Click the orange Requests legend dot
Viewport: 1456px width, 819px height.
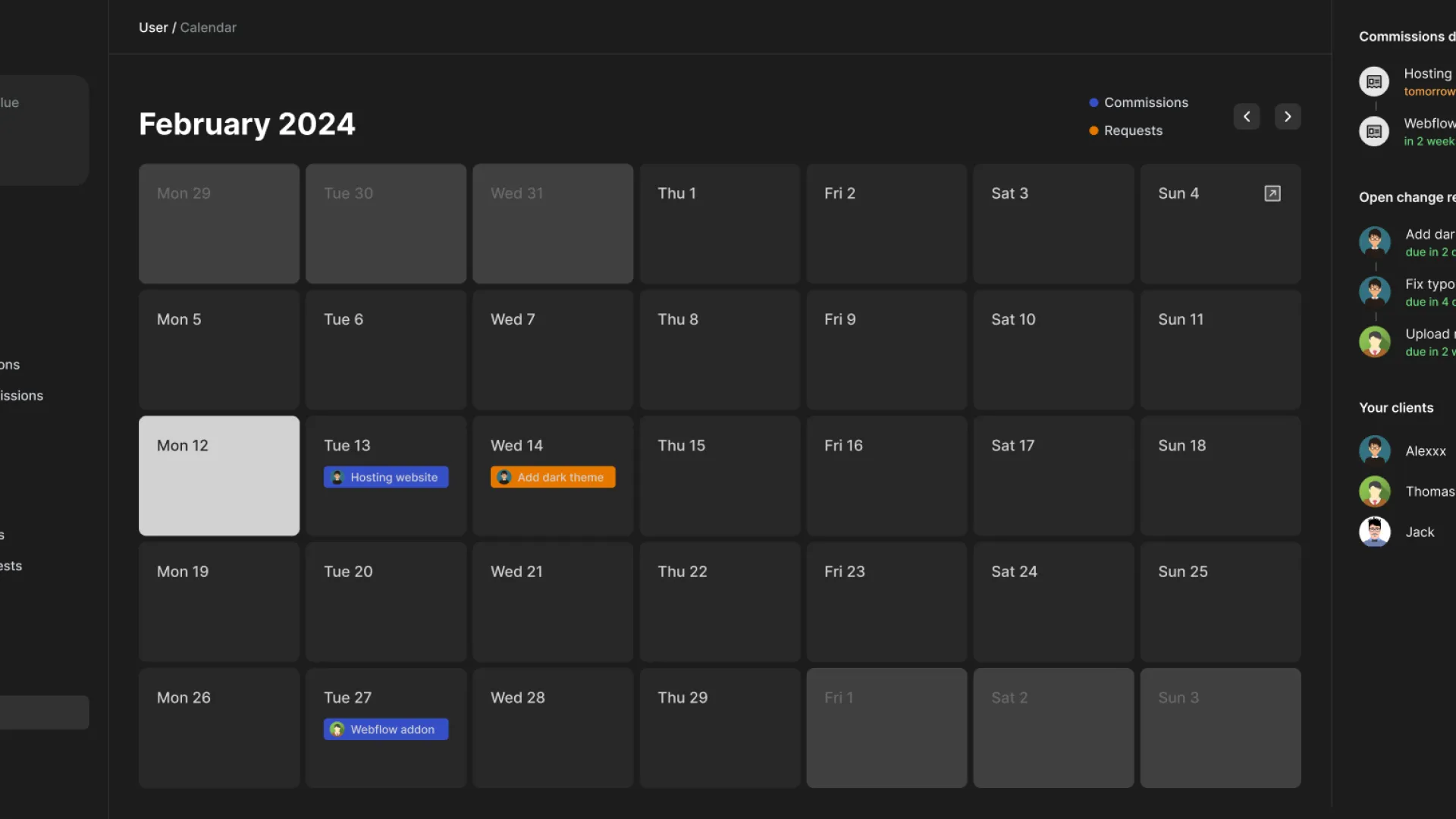[1094, 130]
